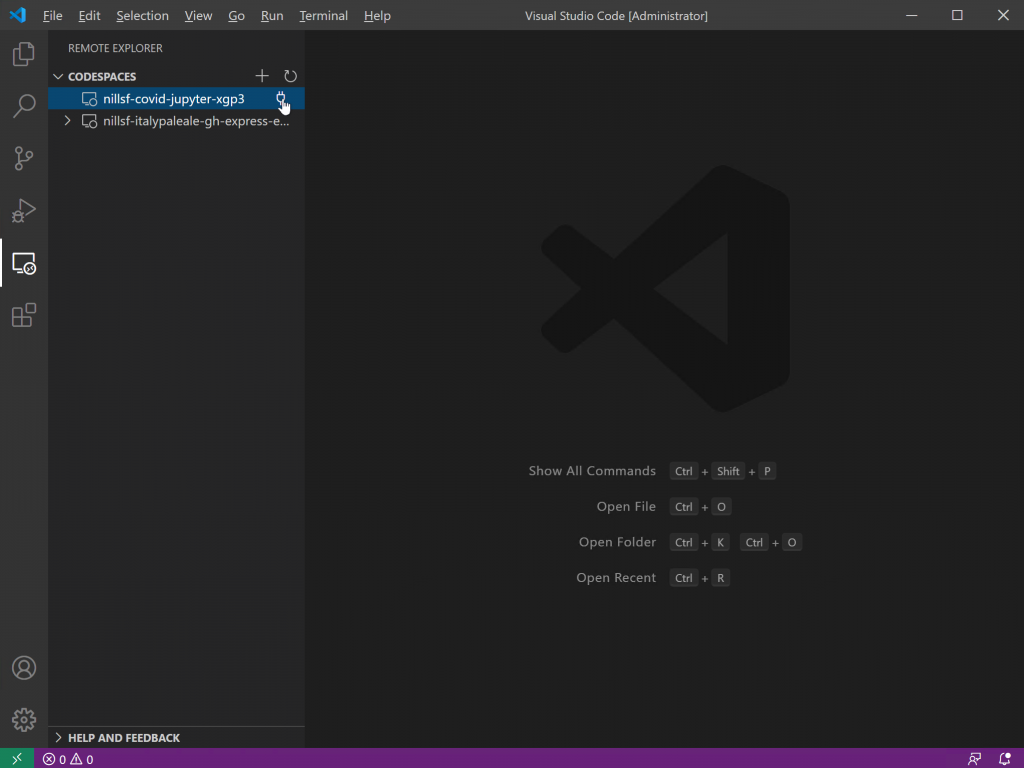Image resolution: width=1024 pixels, height=768 pixels.
Task: Collapse the CODESPACES section
Action: (58, 76)
